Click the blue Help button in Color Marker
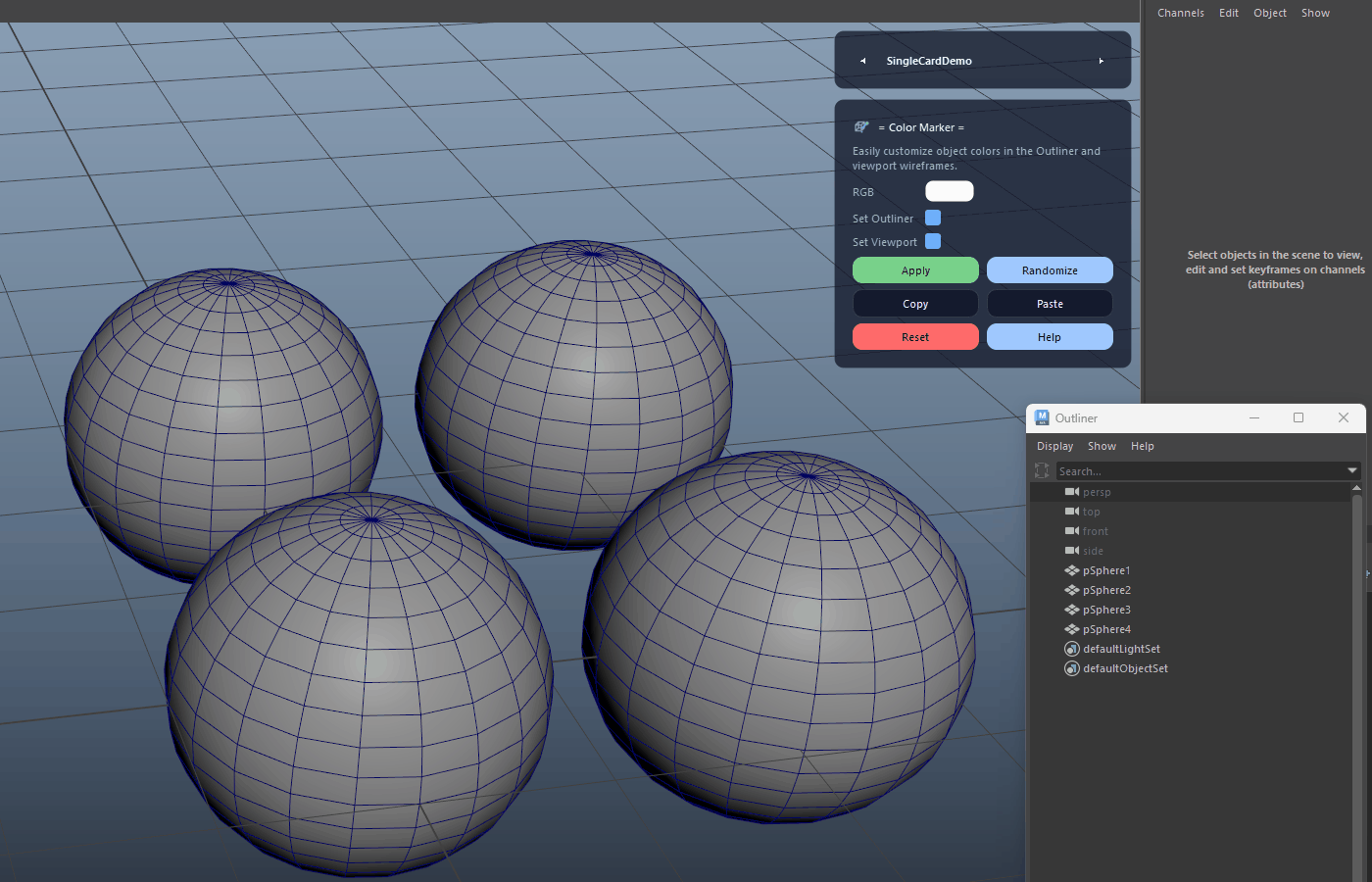1372x882 pixels. [1050, 337]
